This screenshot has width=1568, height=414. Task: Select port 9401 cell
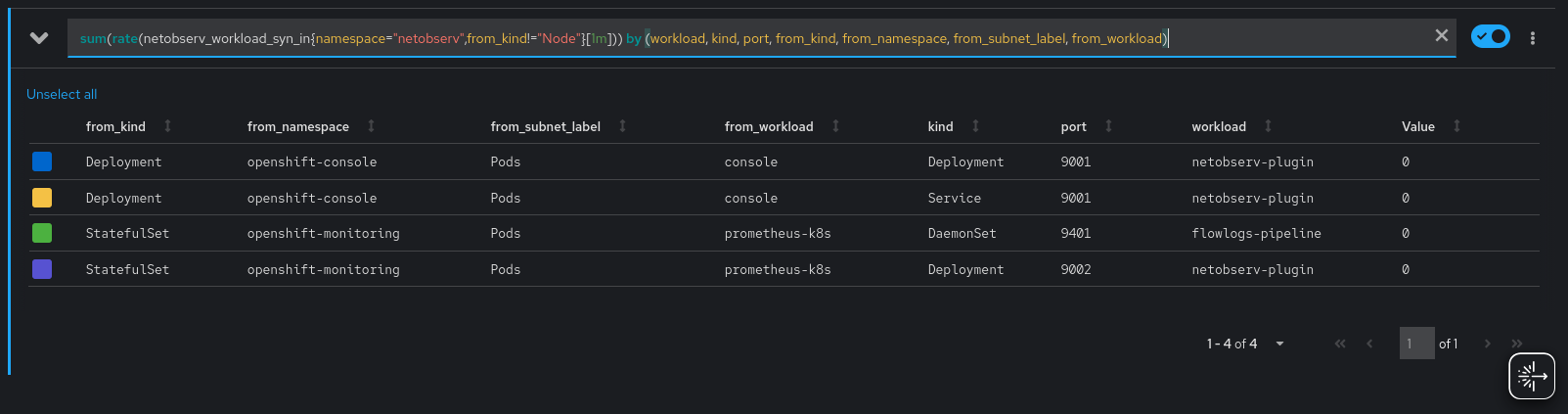tap(1076, 233)
